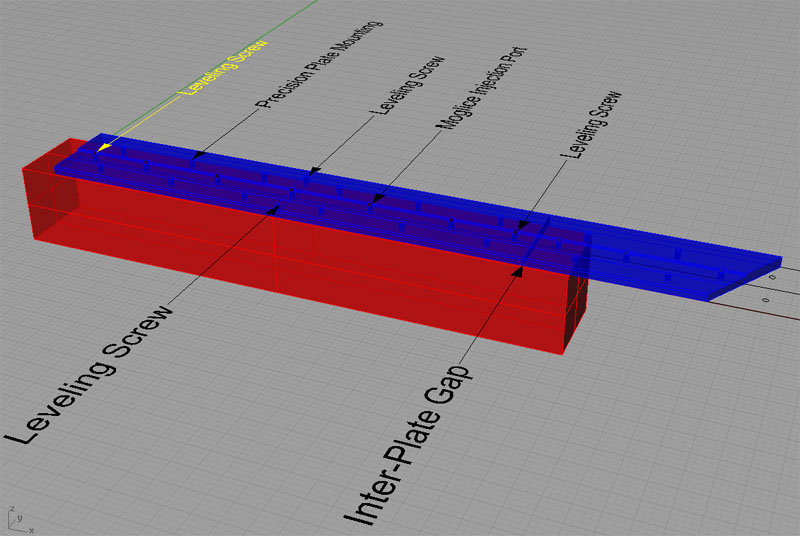The width and height of the screenshot is (800, 536).
Task: Click the world XYZ axes icon
Action: (x=19, y=521)
